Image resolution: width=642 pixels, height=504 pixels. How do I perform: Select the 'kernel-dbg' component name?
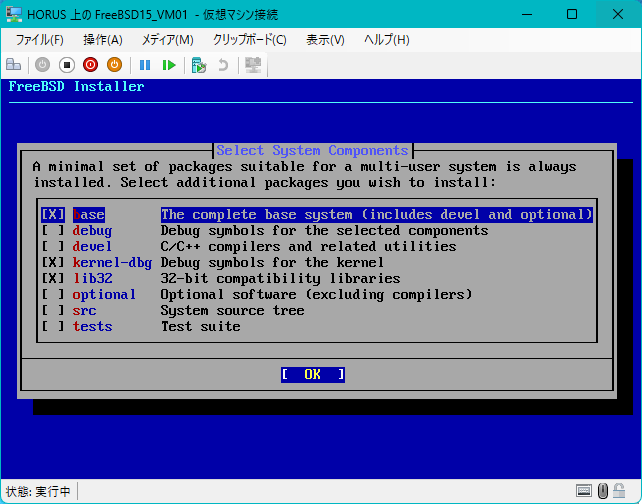click(x=112, y=262)
